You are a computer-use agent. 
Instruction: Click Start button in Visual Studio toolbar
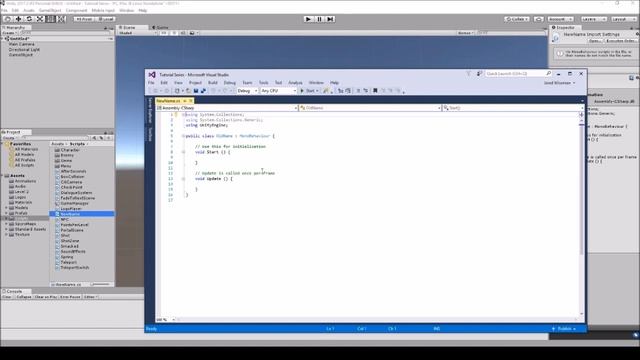(x=309, y=91)
